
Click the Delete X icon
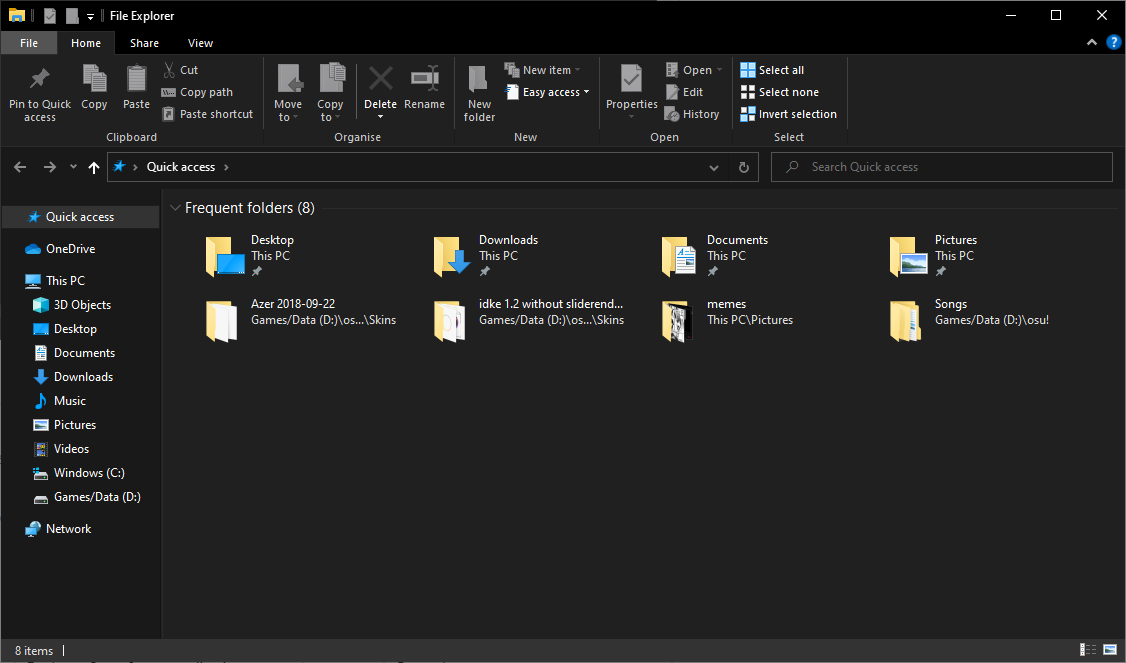[381, 79]
